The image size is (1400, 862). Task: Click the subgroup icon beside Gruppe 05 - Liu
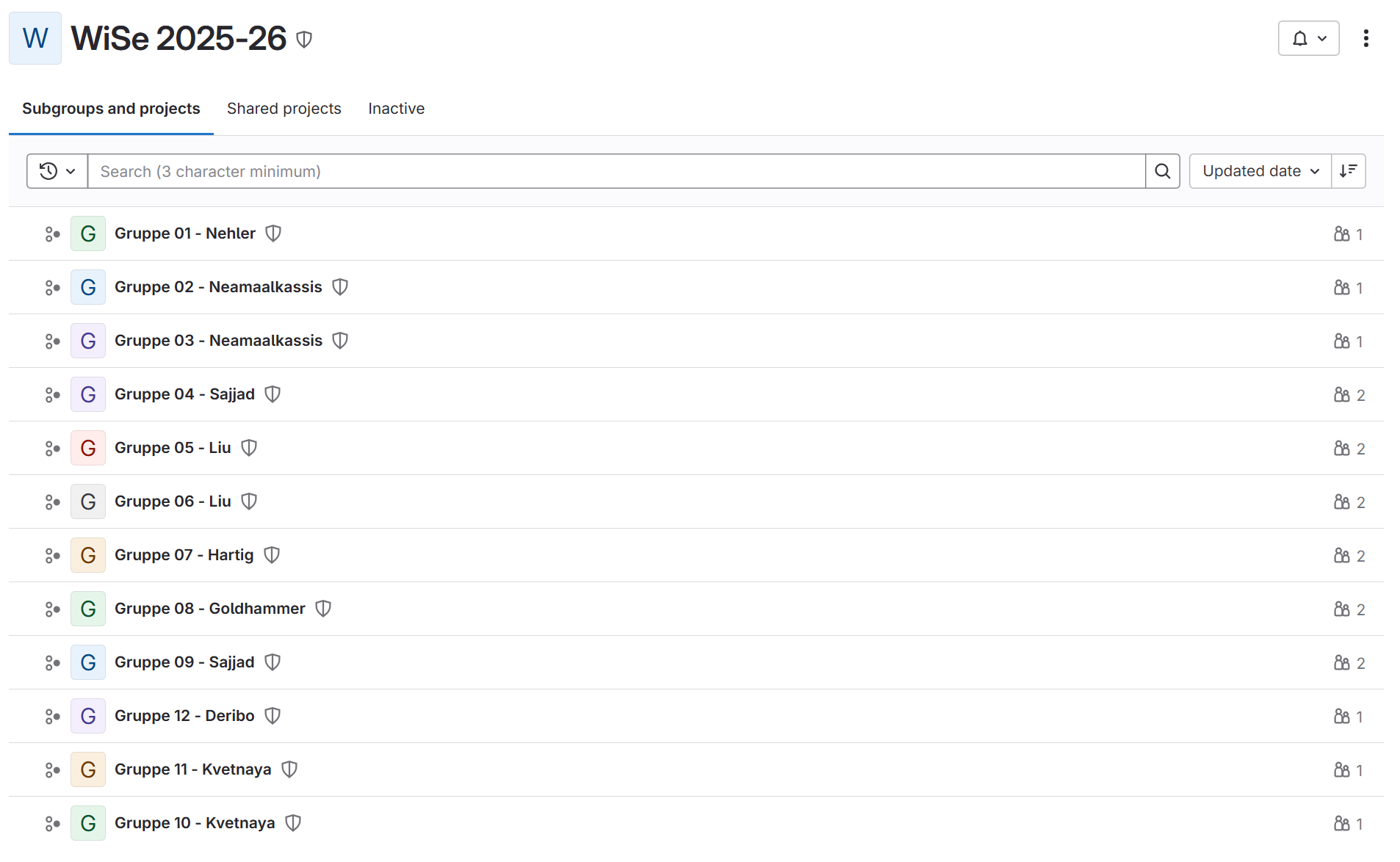pos(52,449)
